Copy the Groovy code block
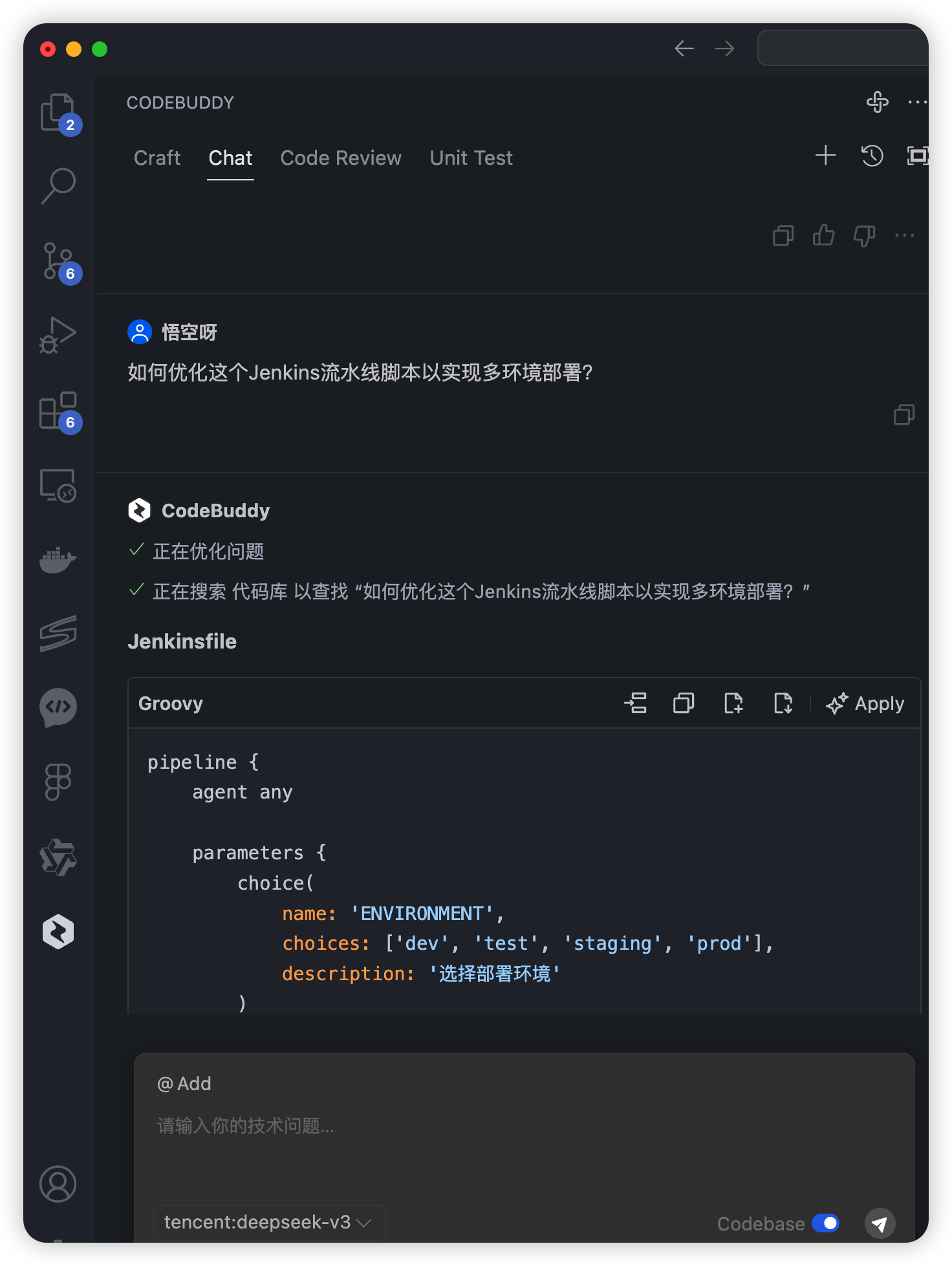The width and height of the screenshot is (952, 1266). coord(684,703)
